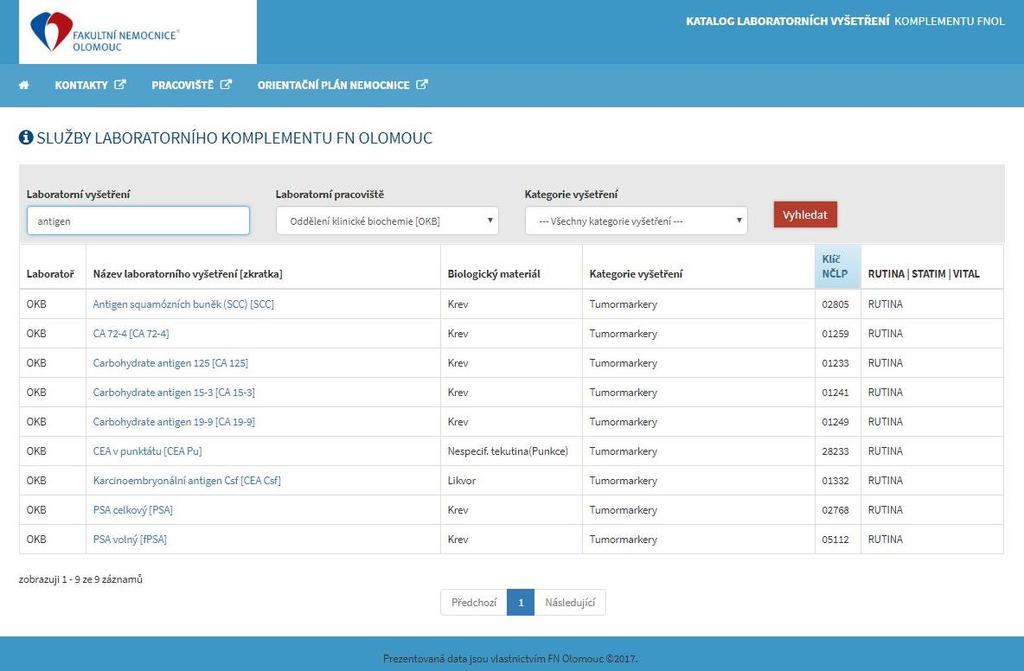The width and height of the screenshot is (1024, 671).
Task: Open PSA celkový [PSA] link
Action: (x=133, y=510)
